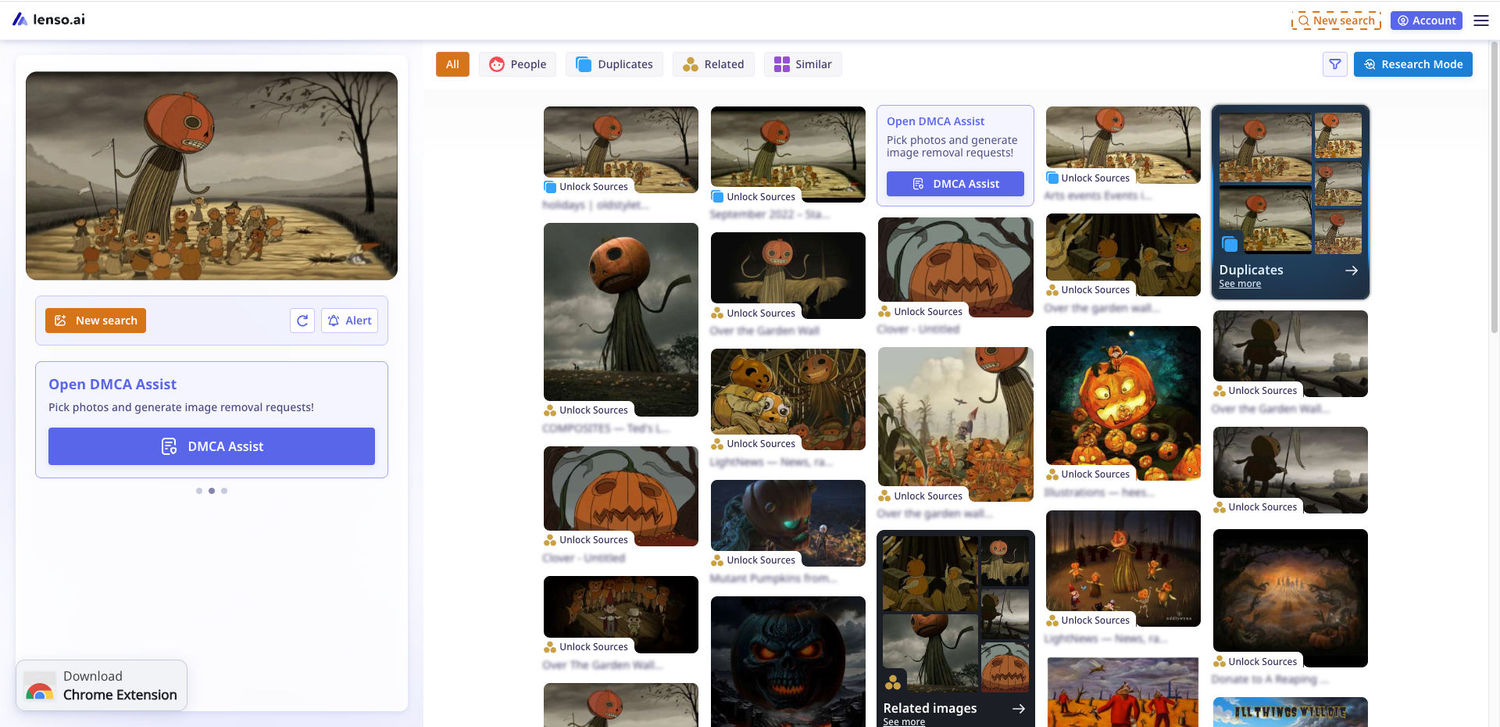Open the Duplicates collection card arrow
Image resolution: width=1500 pixels, height=727 pixels.
point(1351,270)
